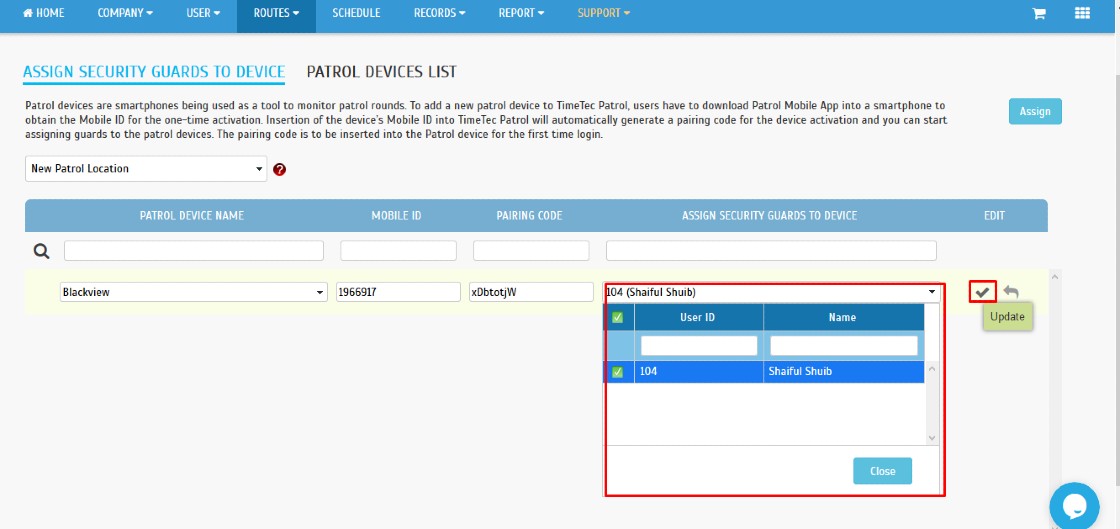The width and height of the screenshot is (1120, 529).
Task: Open the ROUTES menu
Action: click(276, 13)
